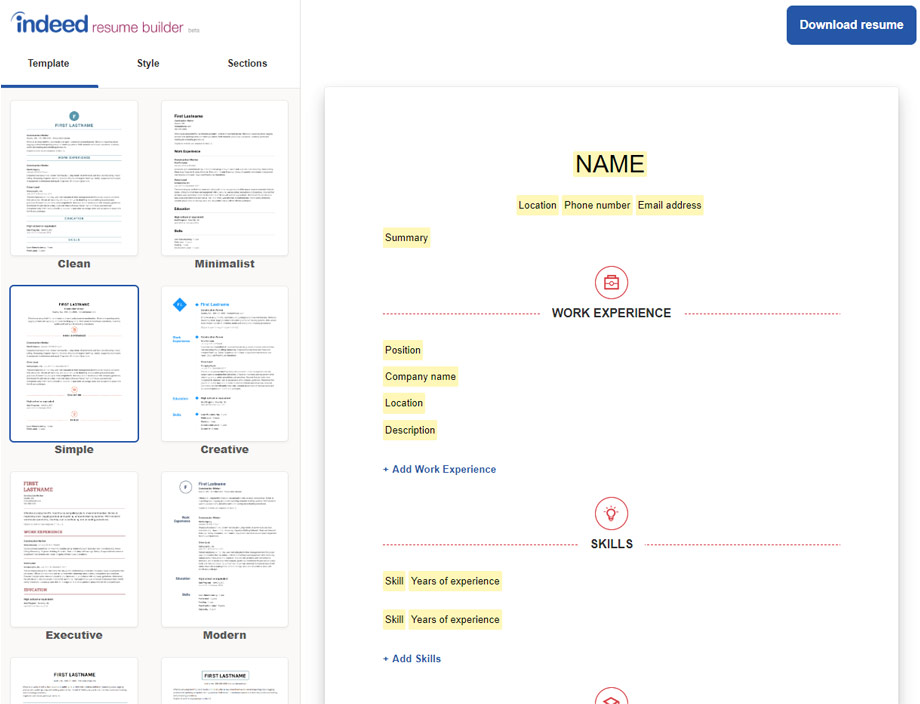Click the Minimalist template label

click(225, 264)
